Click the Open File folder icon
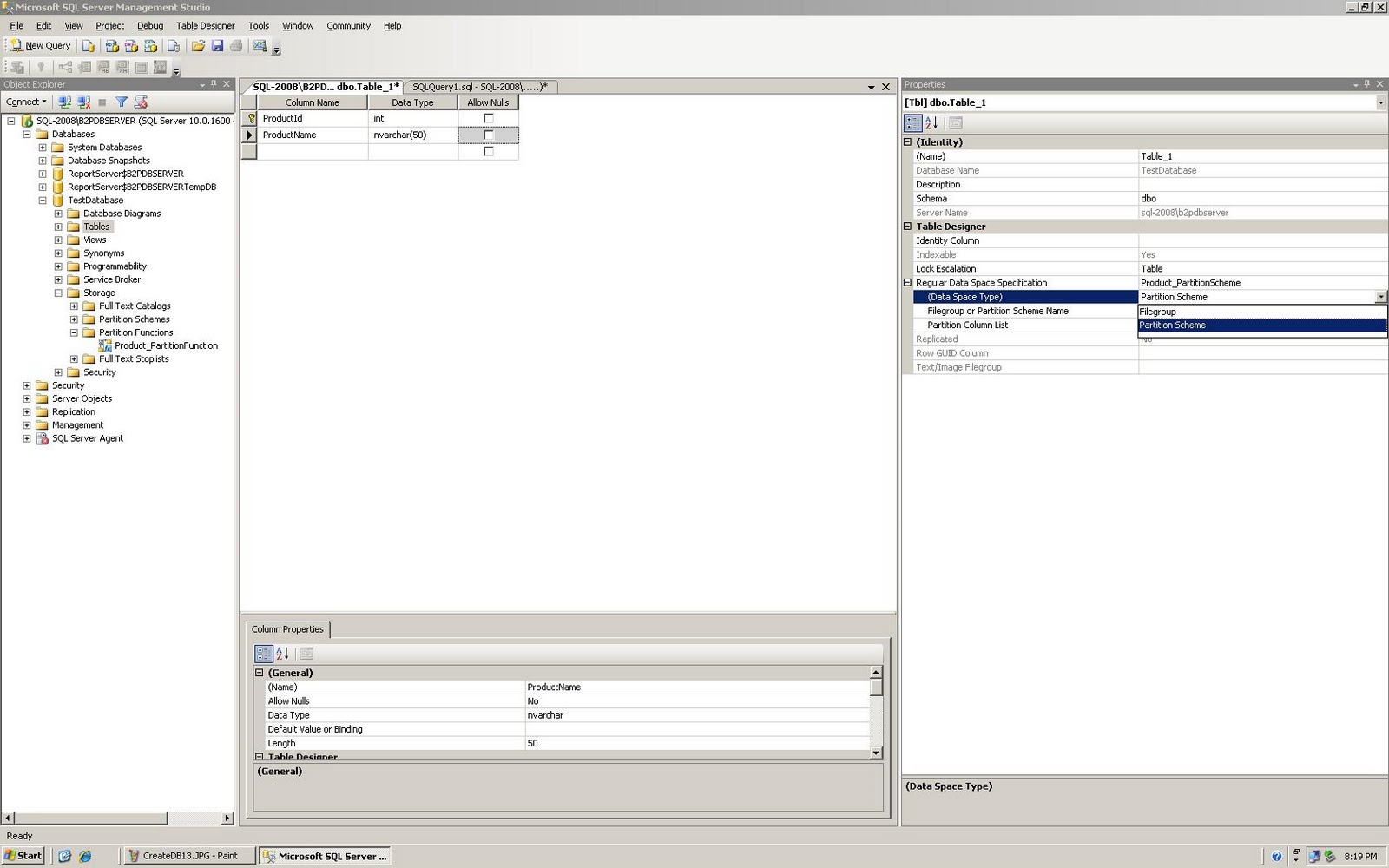The height and width of the screenshot is (868, 1389). click(x=198, y=46)
